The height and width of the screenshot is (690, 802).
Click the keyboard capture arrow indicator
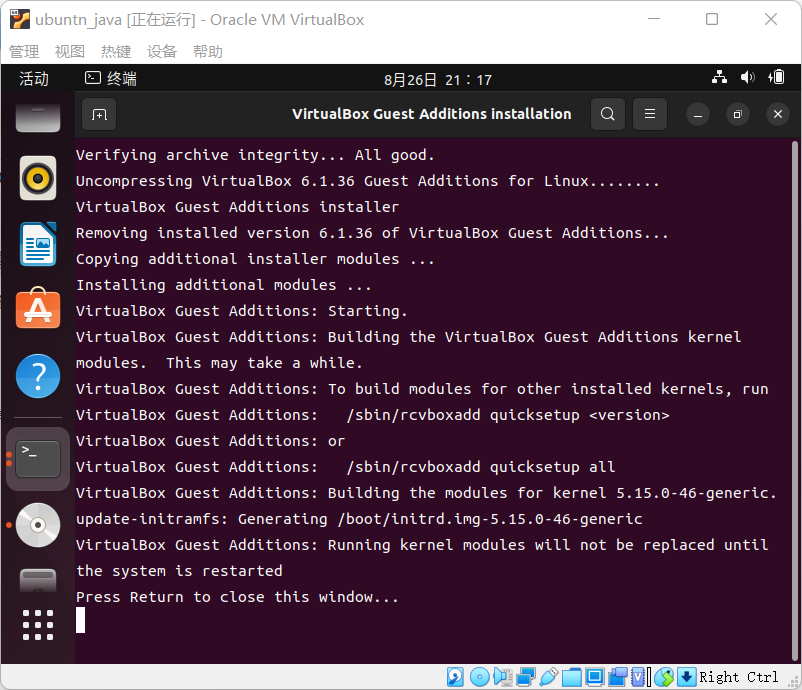coord(686,677)
